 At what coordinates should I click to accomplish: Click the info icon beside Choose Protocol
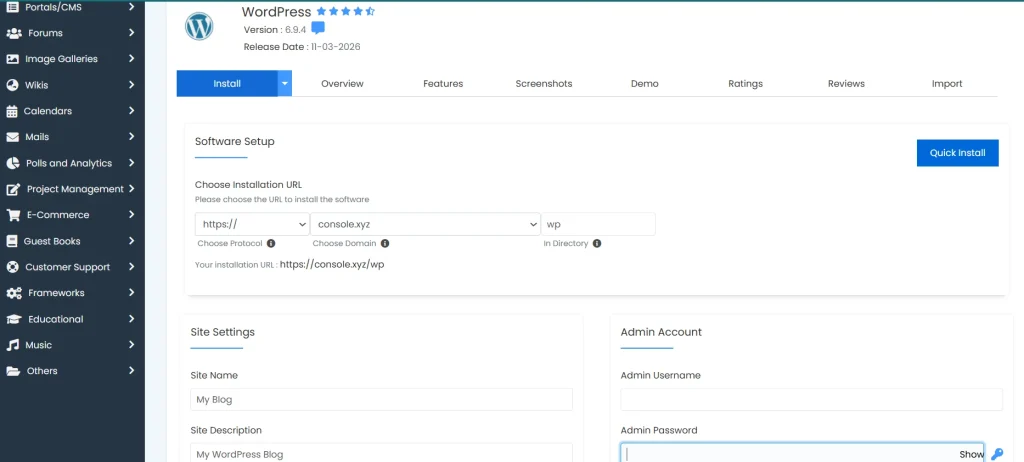(x=271, y=243)
